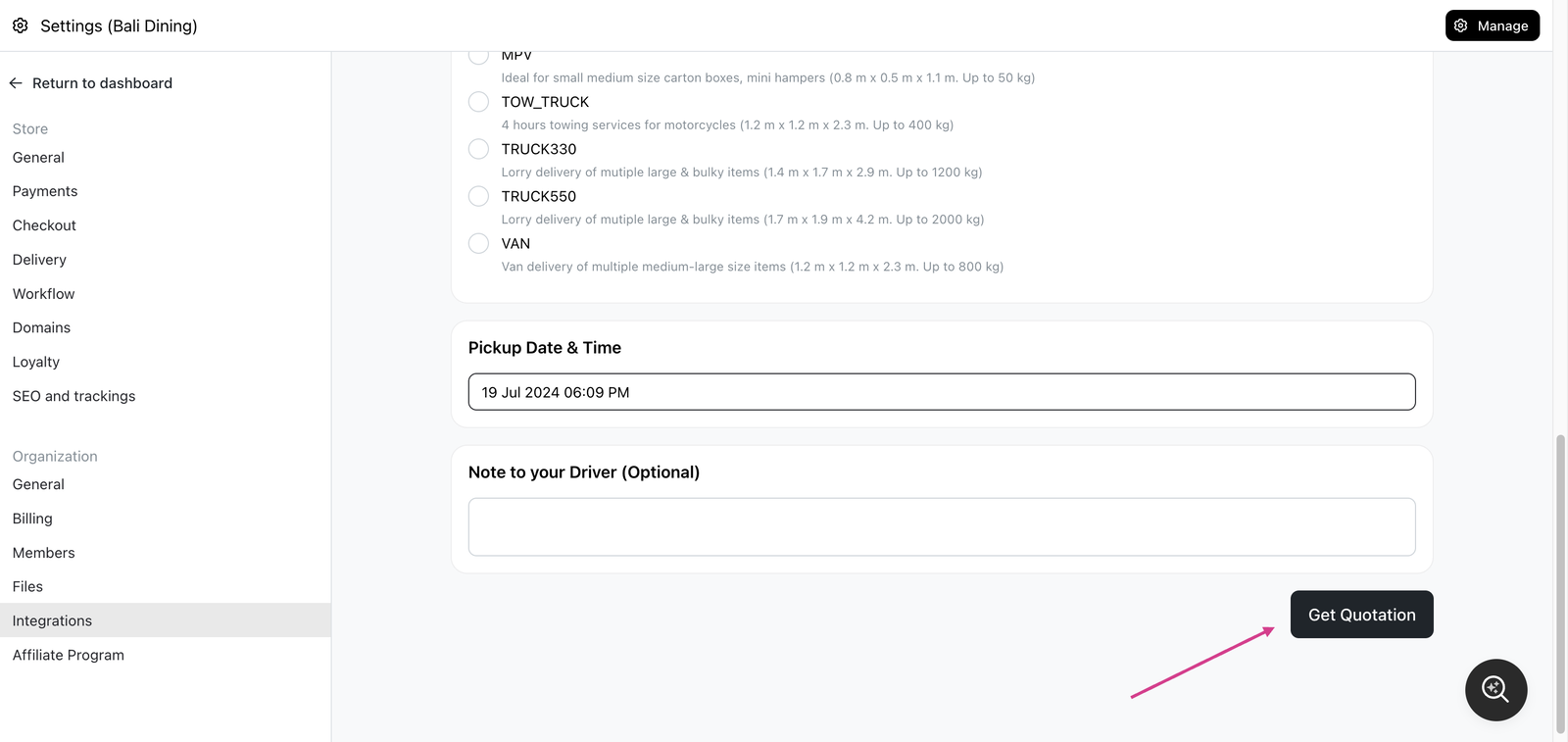Click the back arrow next to Return to dashboard
1568x742 pixels.
point(16,83)
